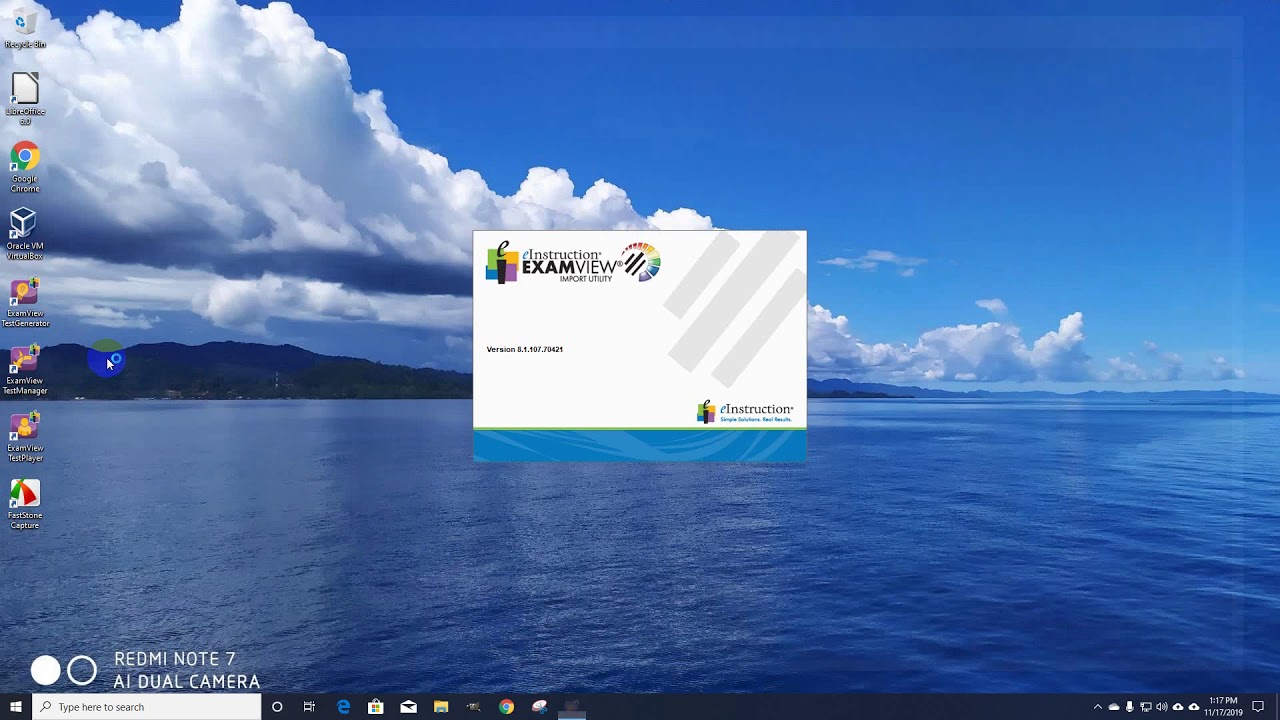
Task: Open OneDrive from the system tray
Action: [x=1113, y=707]
